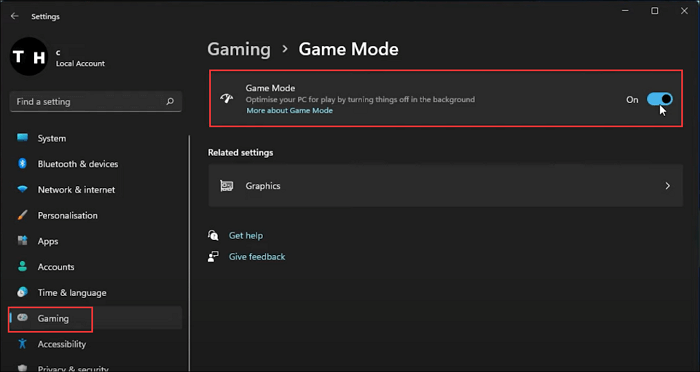
Task: Click the Get help icon
Action: 213,235
